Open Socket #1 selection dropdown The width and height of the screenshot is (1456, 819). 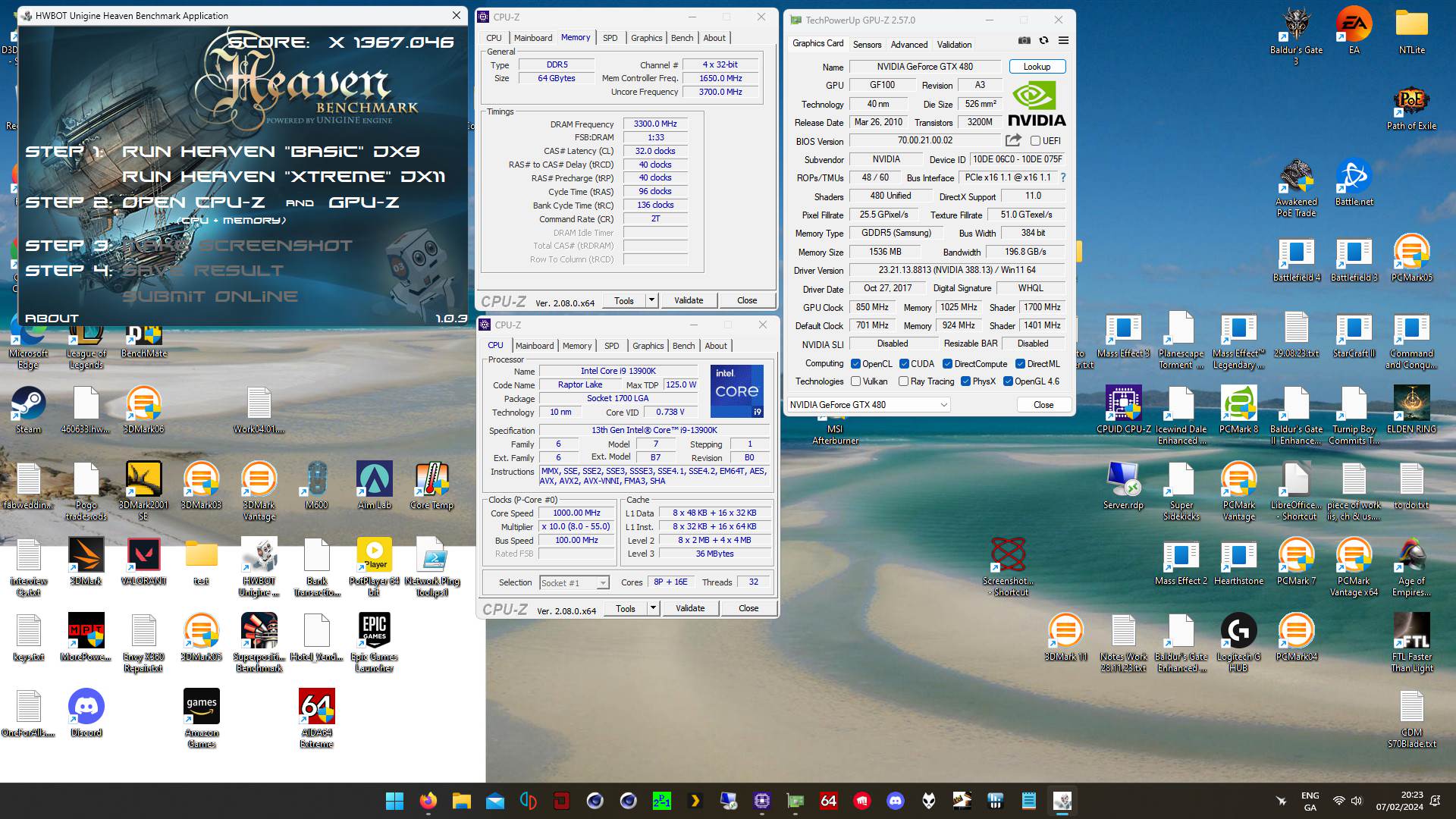click(x=574, y=582)
